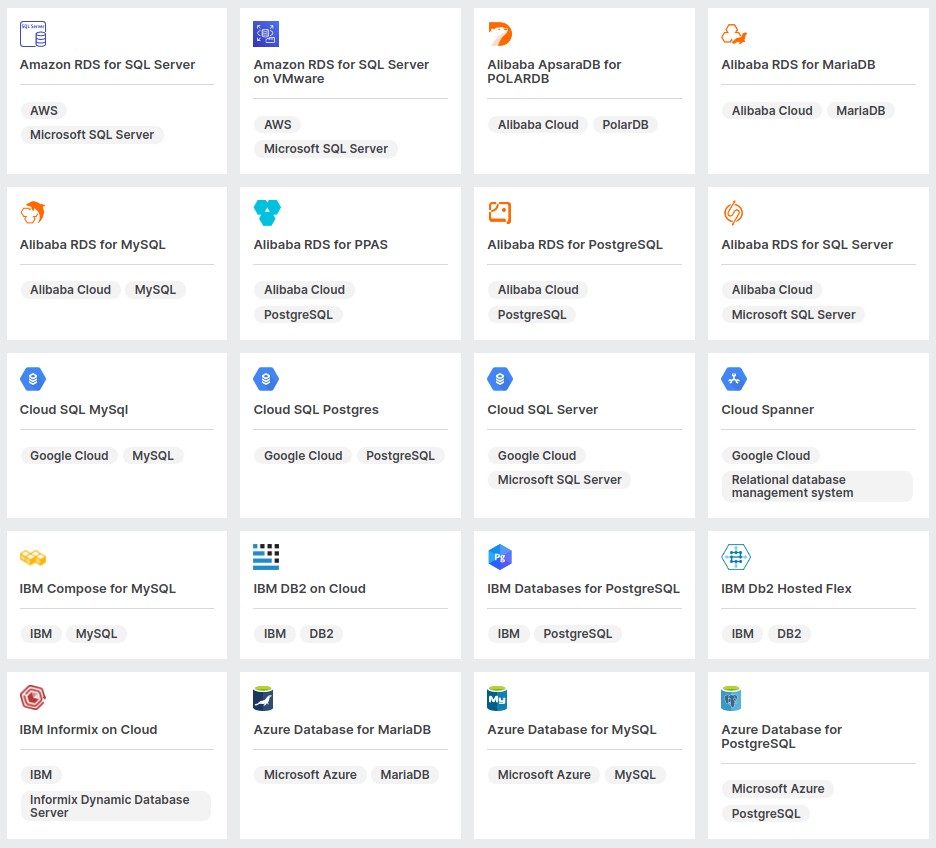
Task: Open Alibaba RDS for PostgreSQL title
Action: [x=575, y=245]
